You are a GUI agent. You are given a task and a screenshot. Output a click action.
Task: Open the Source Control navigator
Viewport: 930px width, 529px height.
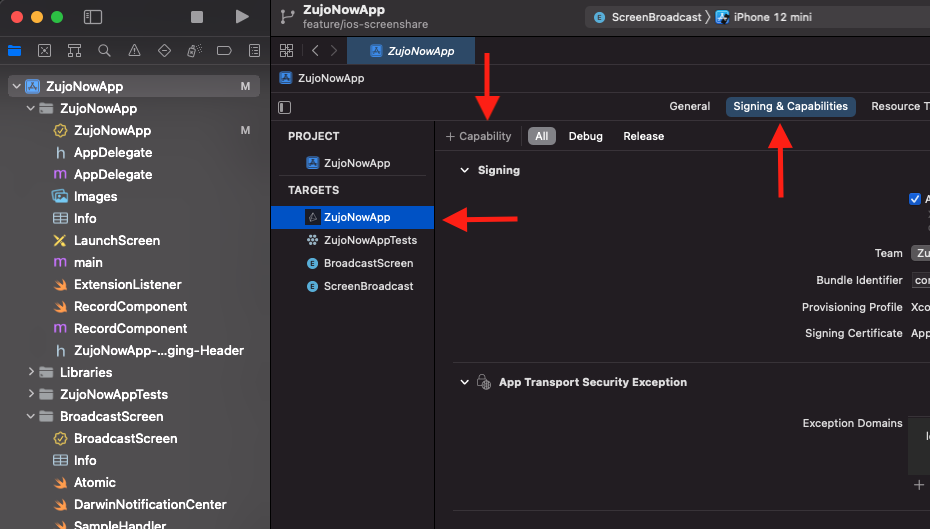[x=44, y=51]
